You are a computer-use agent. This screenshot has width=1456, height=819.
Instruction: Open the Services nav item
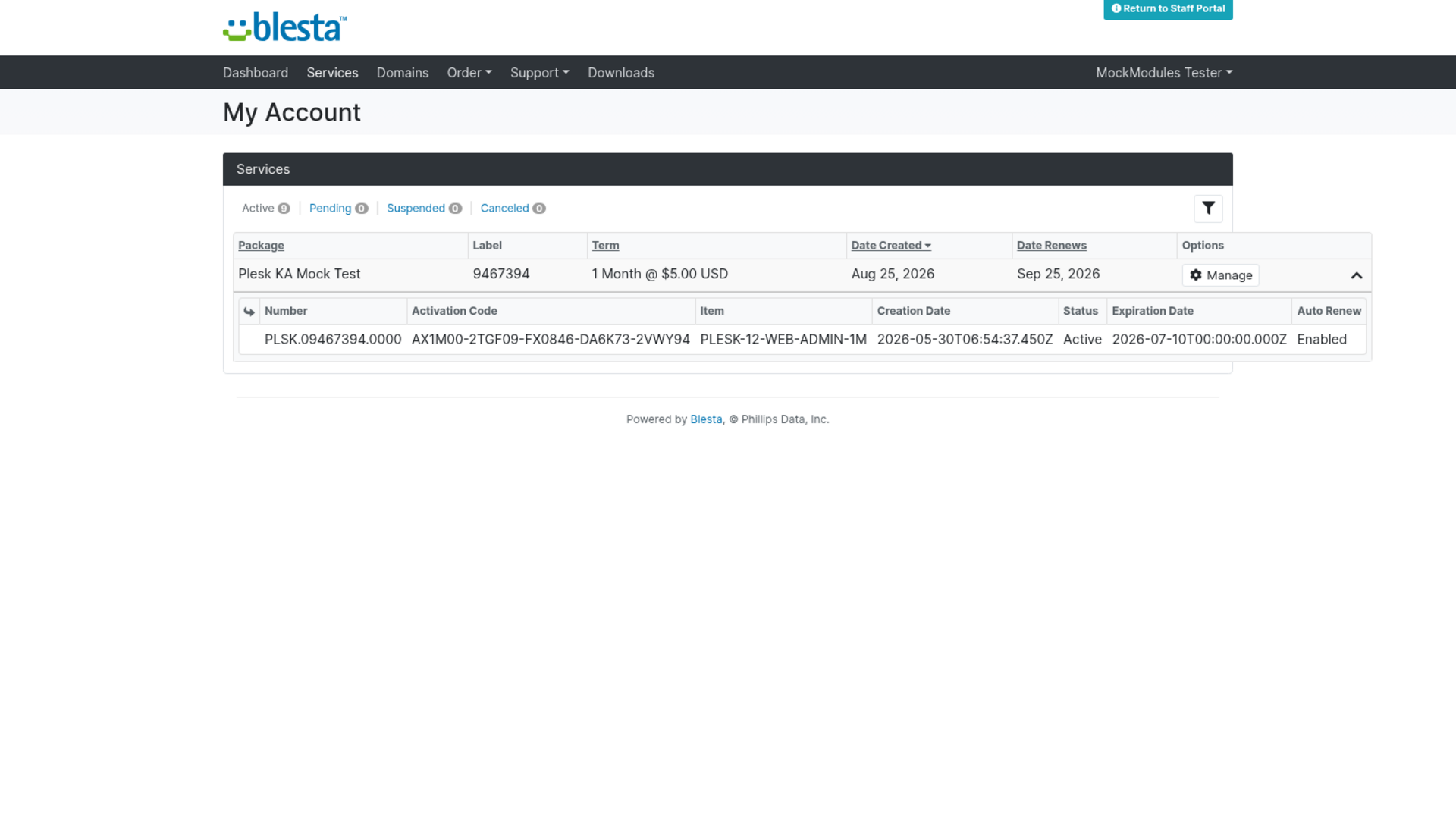[332, 73]
